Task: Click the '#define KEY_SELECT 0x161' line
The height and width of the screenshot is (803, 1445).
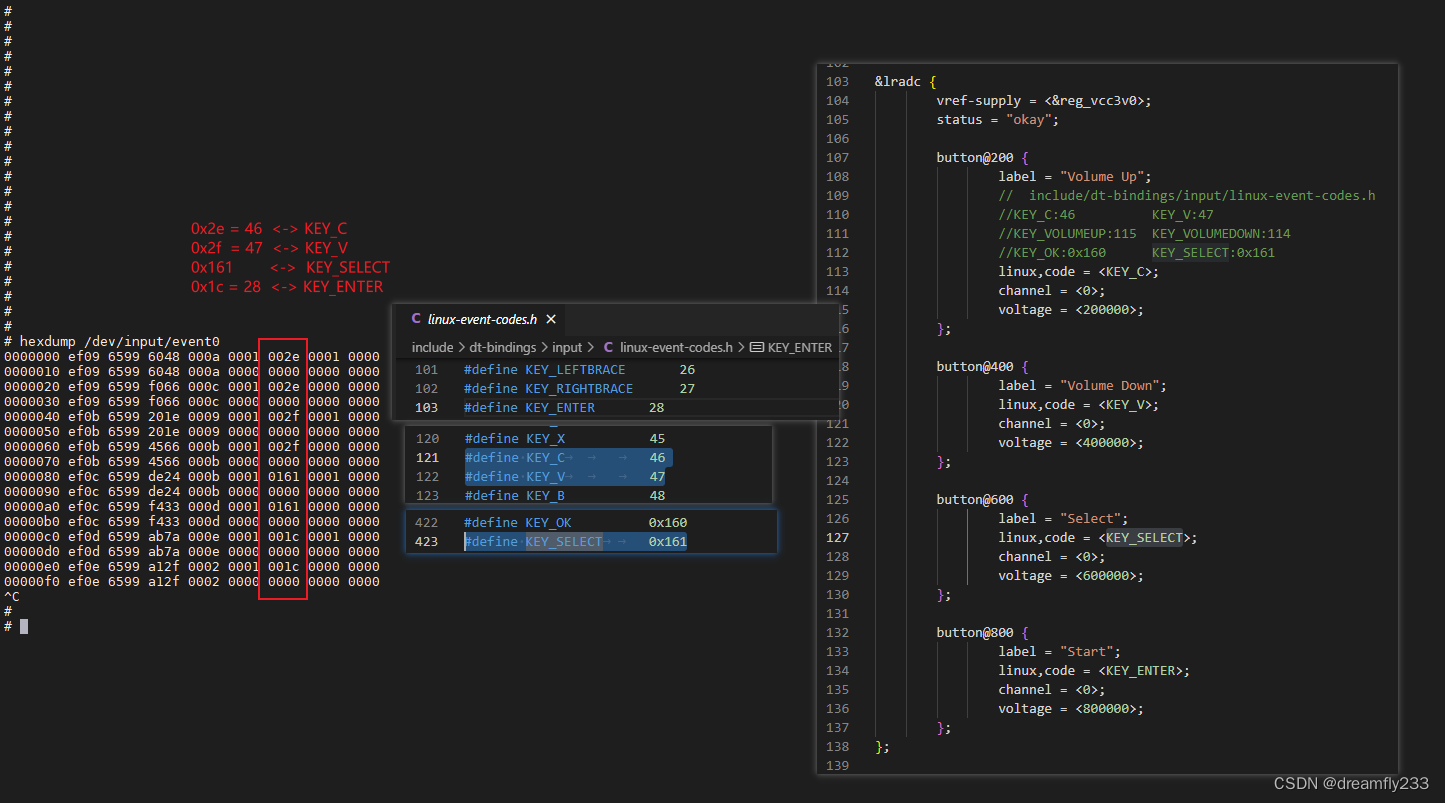Action: click(x=575, y=541)
